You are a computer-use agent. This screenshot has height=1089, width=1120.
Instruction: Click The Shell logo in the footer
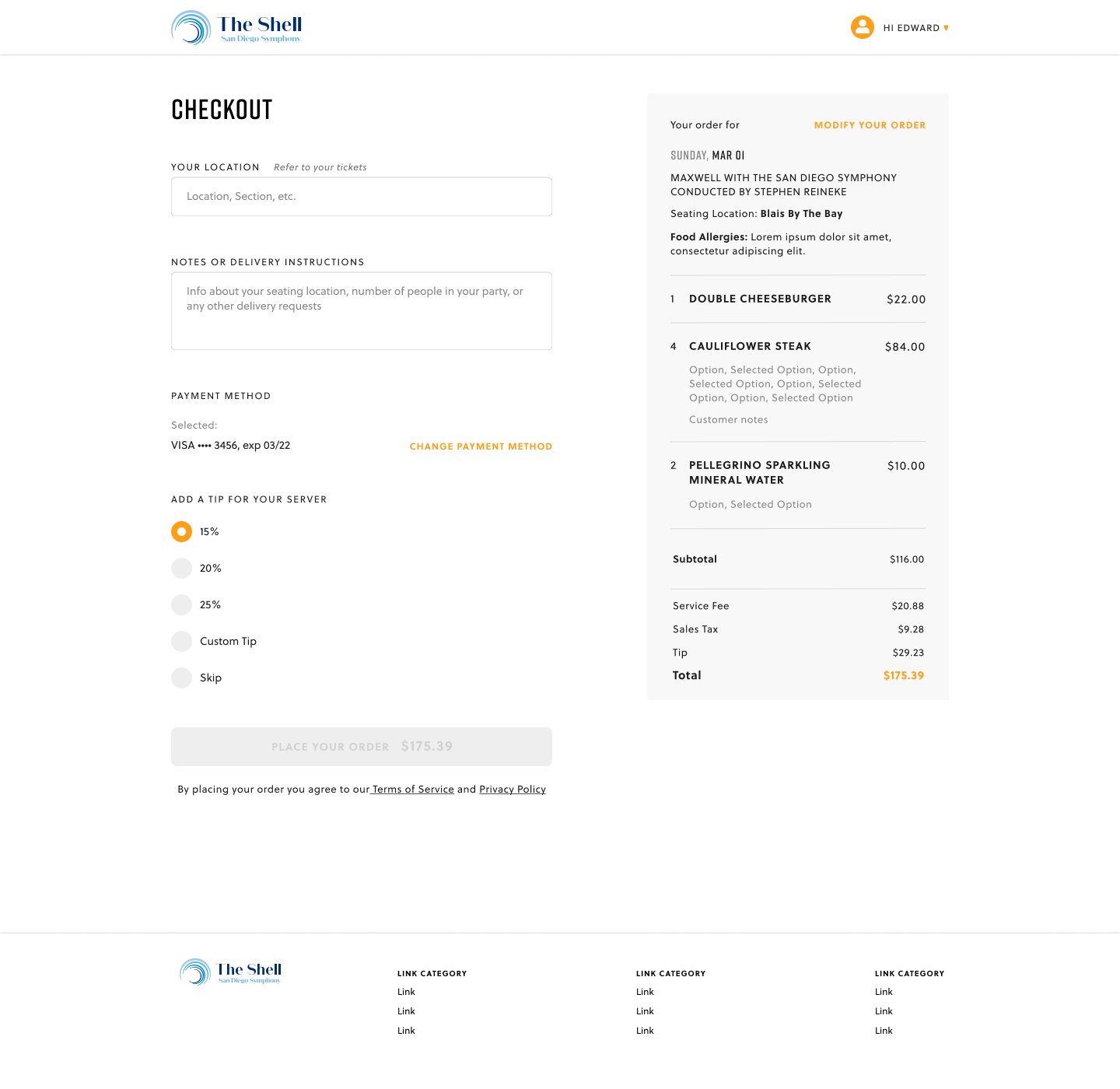coord(230,972)
